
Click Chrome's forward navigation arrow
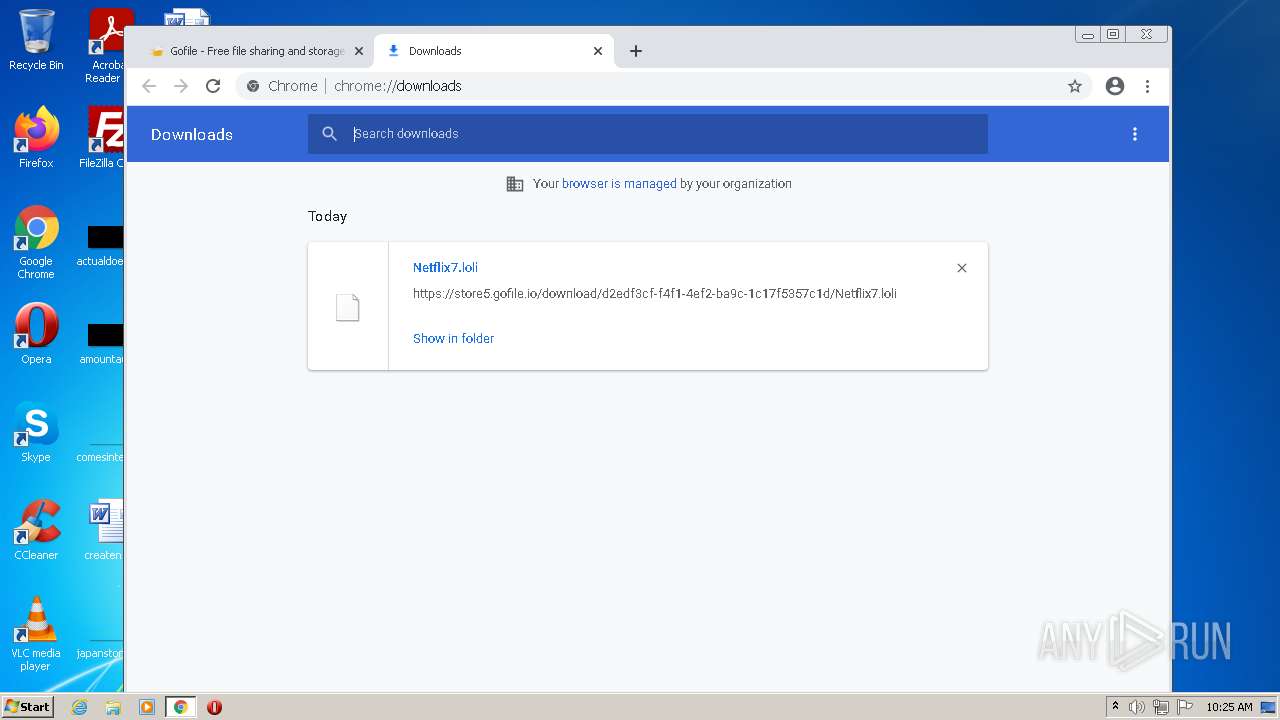(181, 86)
